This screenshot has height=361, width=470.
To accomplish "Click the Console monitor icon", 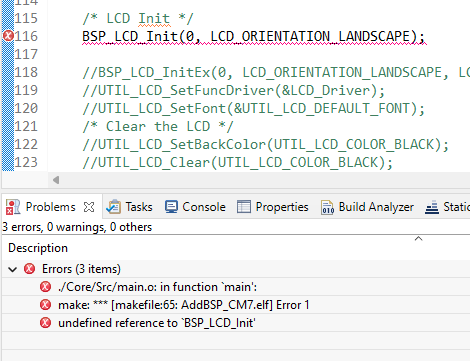I will click(171, 207).
